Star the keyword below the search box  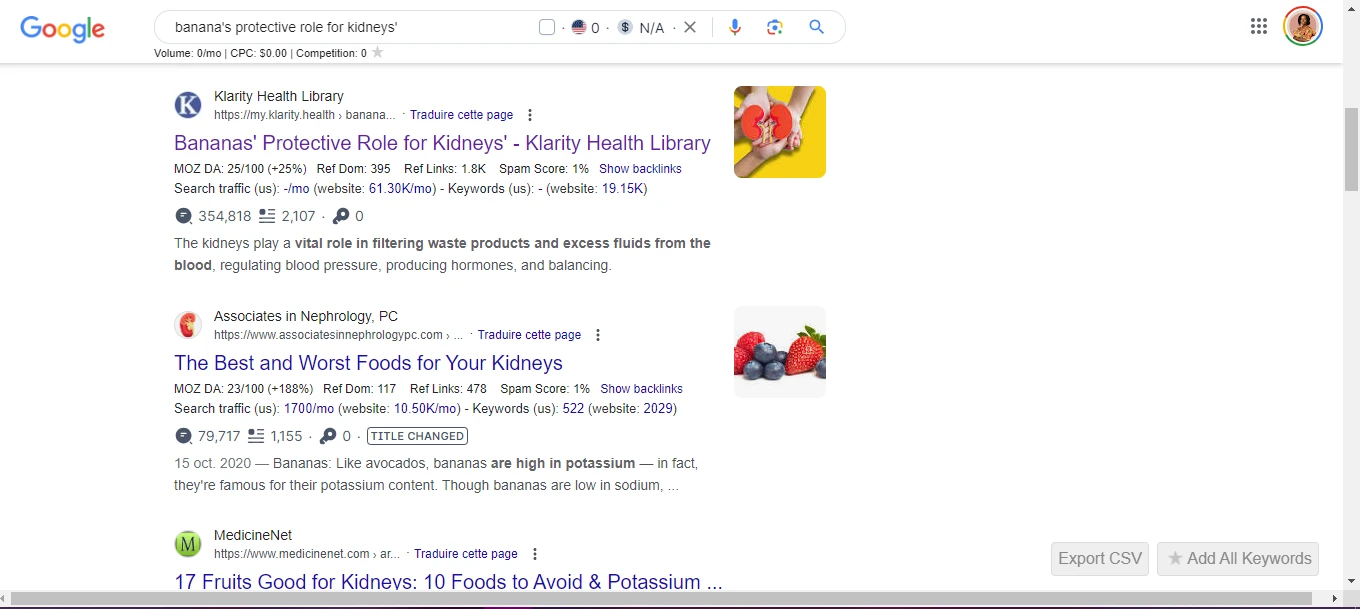[377, 52]
